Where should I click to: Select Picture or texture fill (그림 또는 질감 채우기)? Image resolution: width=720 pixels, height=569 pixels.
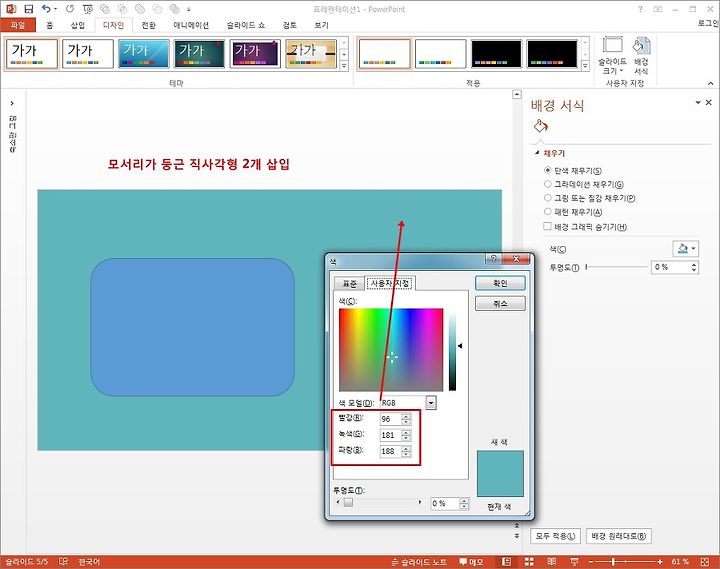[547, 198]
